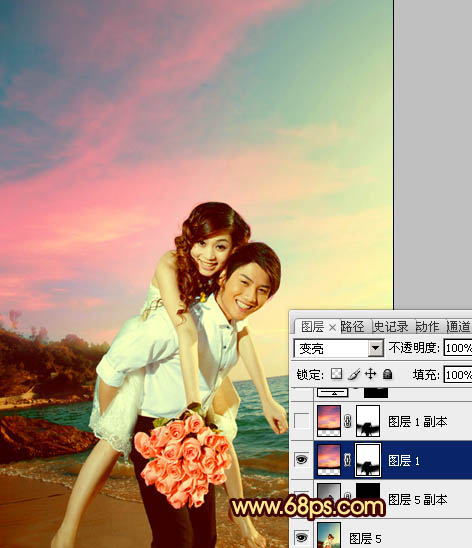The image size is (472, 548).
Task: Lock image pixels brush icon
Action: point(354,374)
